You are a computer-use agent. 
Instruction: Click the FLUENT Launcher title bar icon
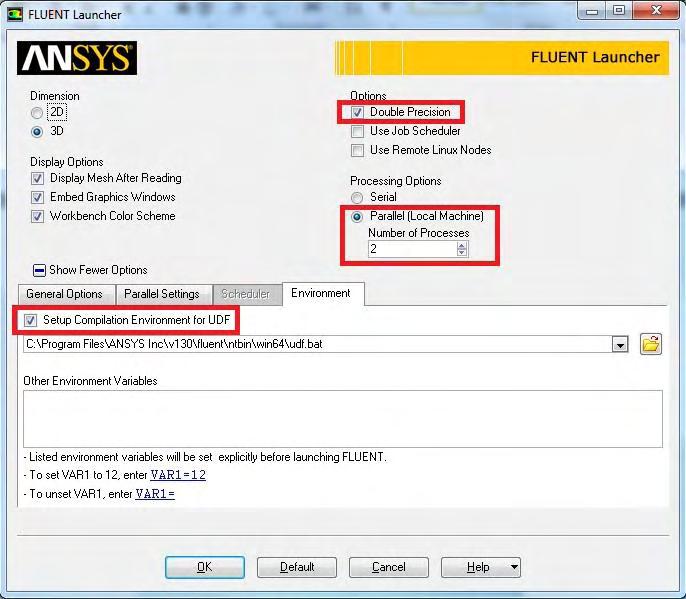14,14
